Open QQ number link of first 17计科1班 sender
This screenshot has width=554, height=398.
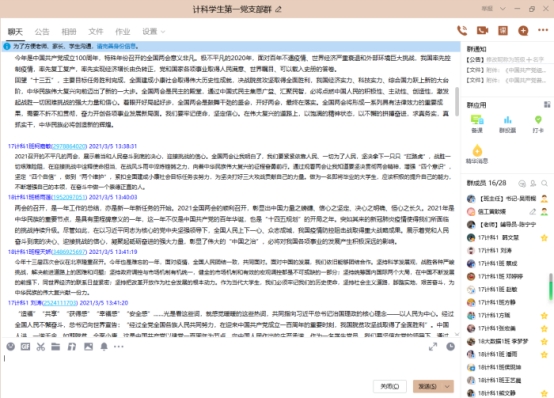69,146
